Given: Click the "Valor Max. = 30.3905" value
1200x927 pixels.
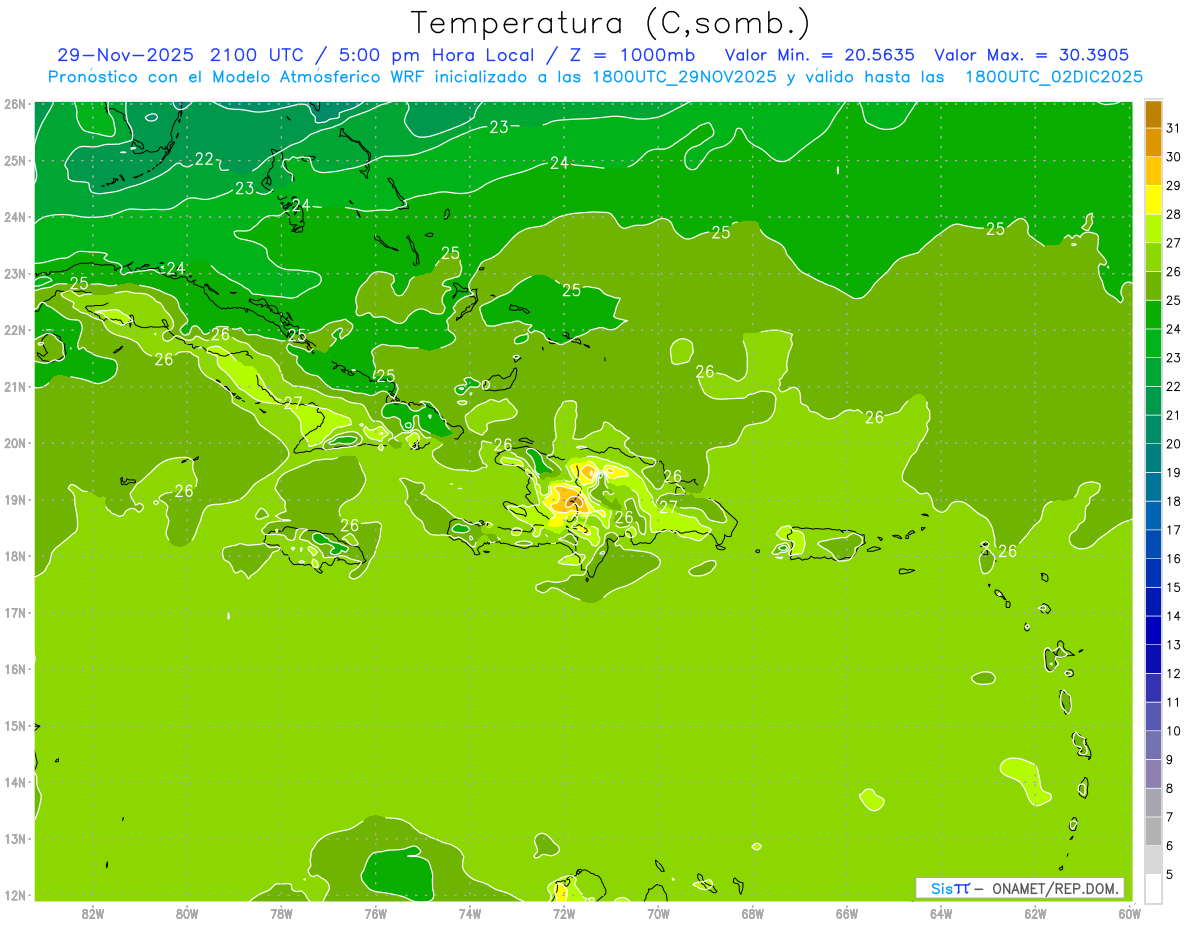Looking at the screenshot, I should click(1031, 55).
